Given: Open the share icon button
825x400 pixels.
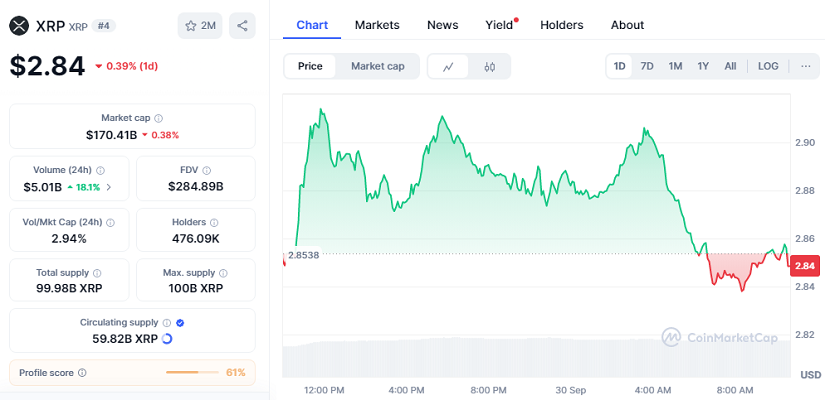Looking at the screenshot, I should coord(242,26).
